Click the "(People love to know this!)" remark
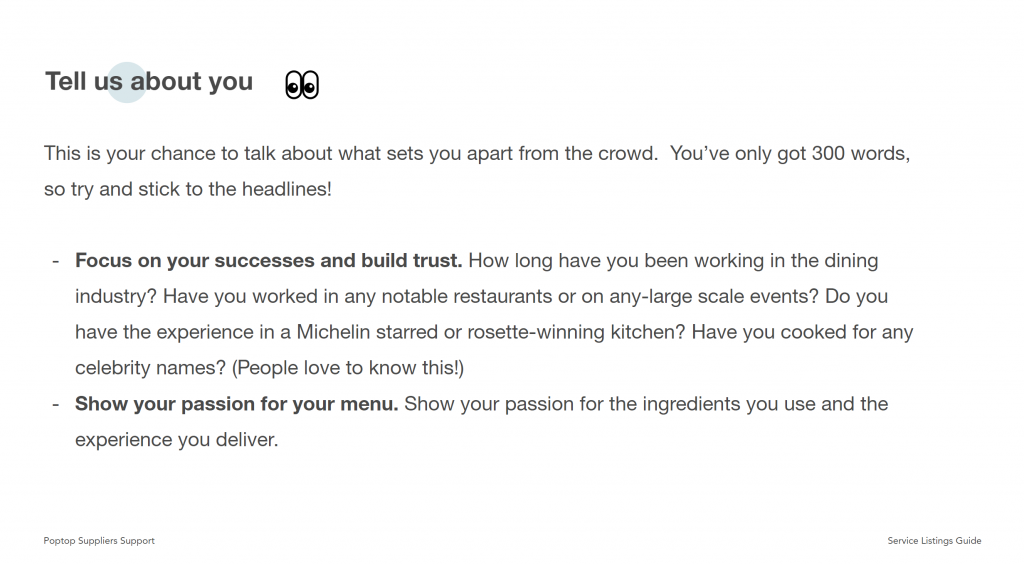Viewport: 1024px width, 565px height. (x=348, y=368)
